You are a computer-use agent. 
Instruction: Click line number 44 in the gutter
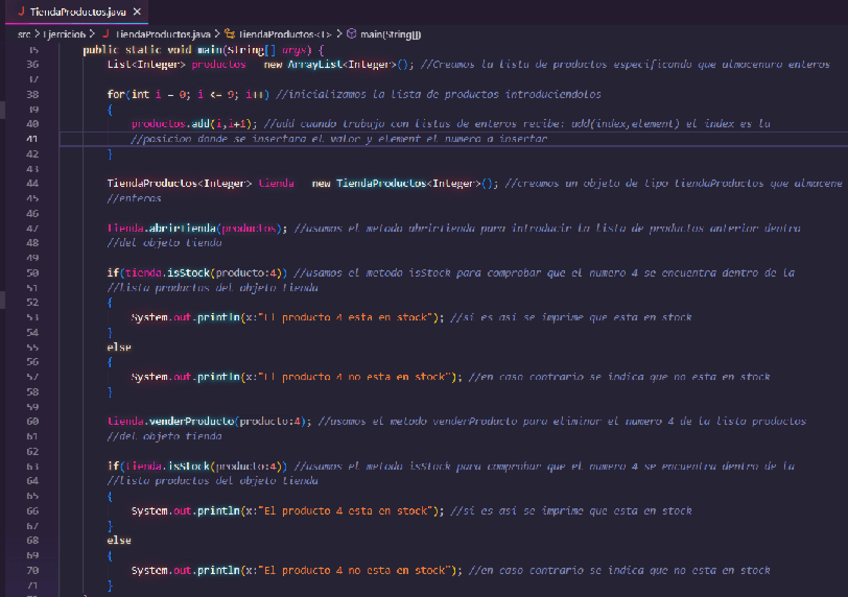coord(33,183)
